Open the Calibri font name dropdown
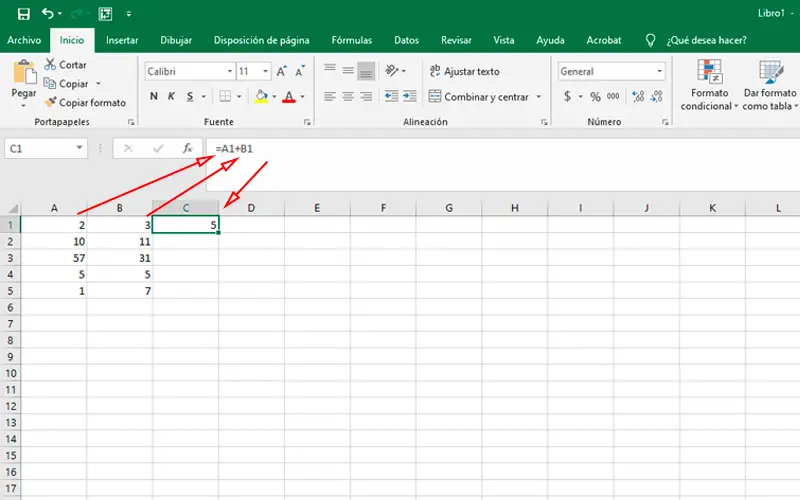This screenshot has width=800, height=500. [230, 71]
